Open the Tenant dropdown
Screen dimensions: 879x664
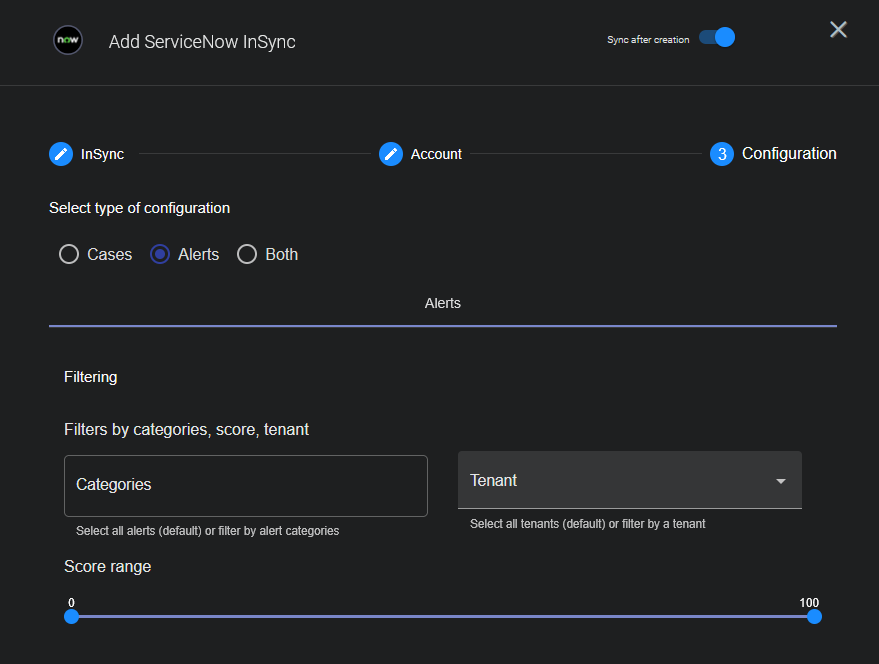pyautogui.click(x=630, y=480)
